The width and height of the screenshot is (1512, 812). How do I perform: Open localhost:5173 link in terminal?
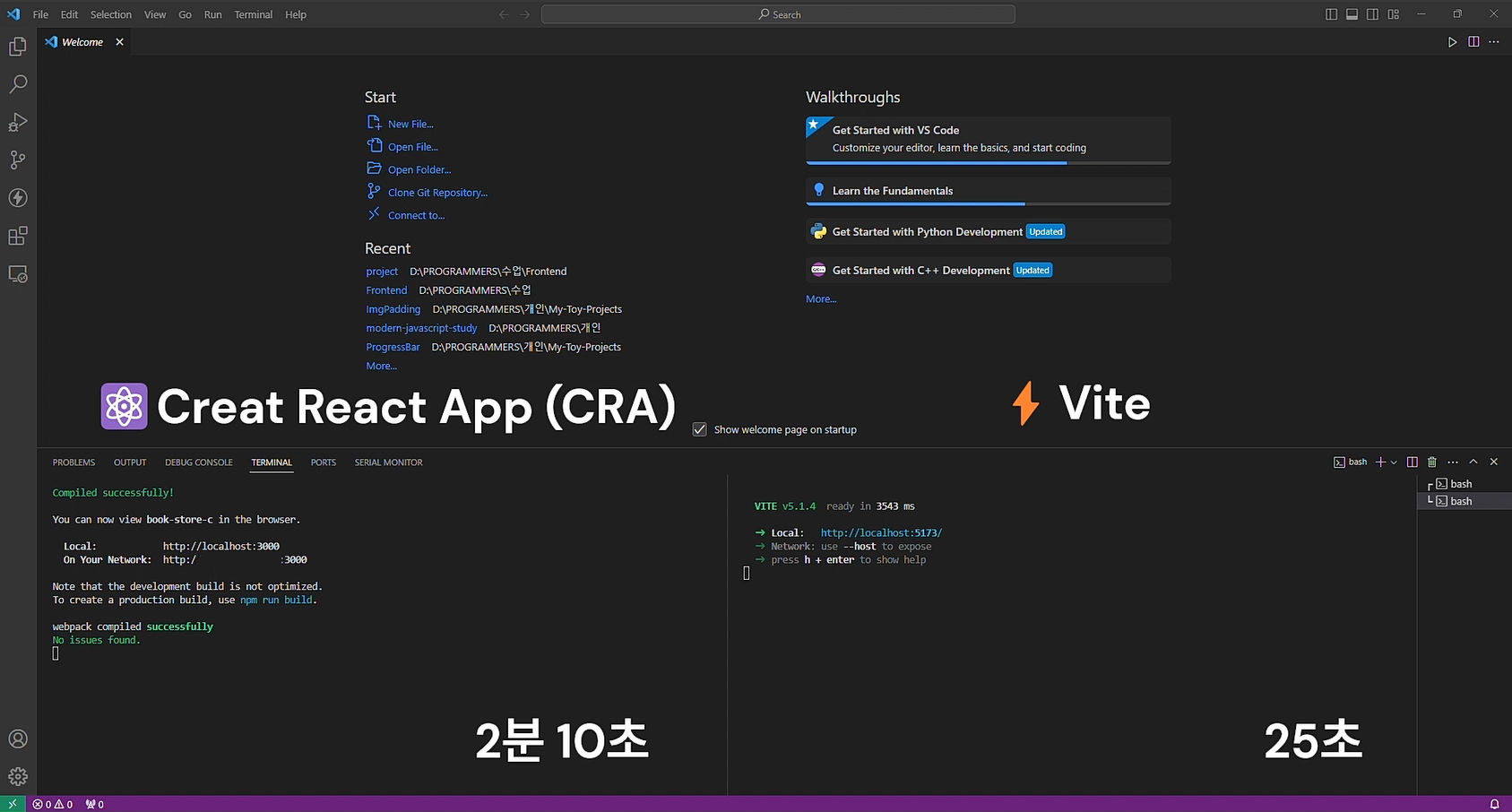881,533
